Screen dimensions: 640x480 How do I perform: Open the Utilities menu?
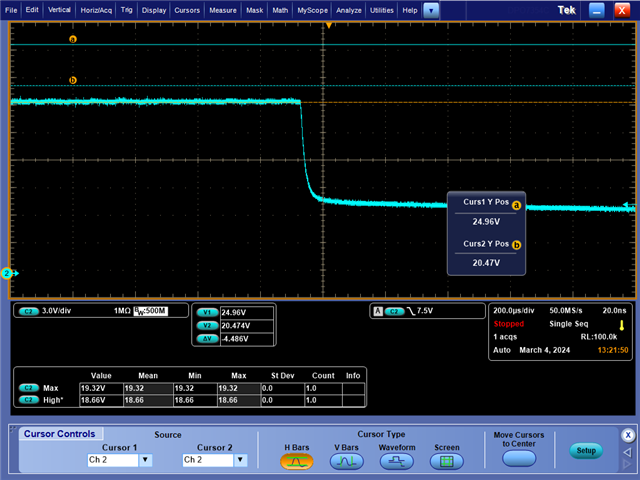tap(382, 10)
